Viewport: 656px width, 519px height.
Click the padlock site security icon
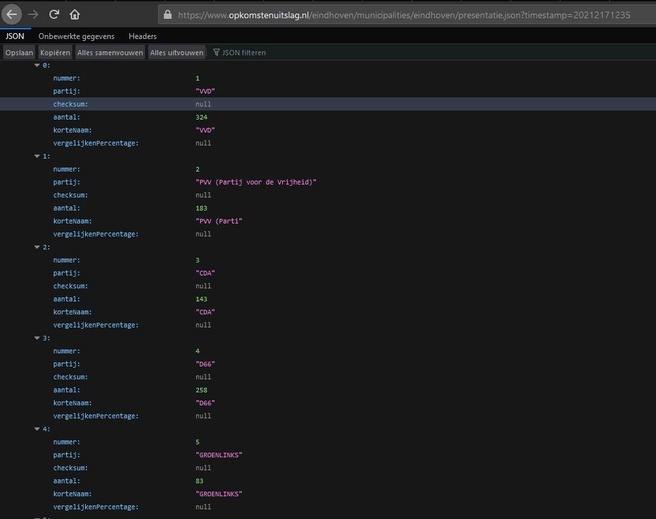pos(168,15)
